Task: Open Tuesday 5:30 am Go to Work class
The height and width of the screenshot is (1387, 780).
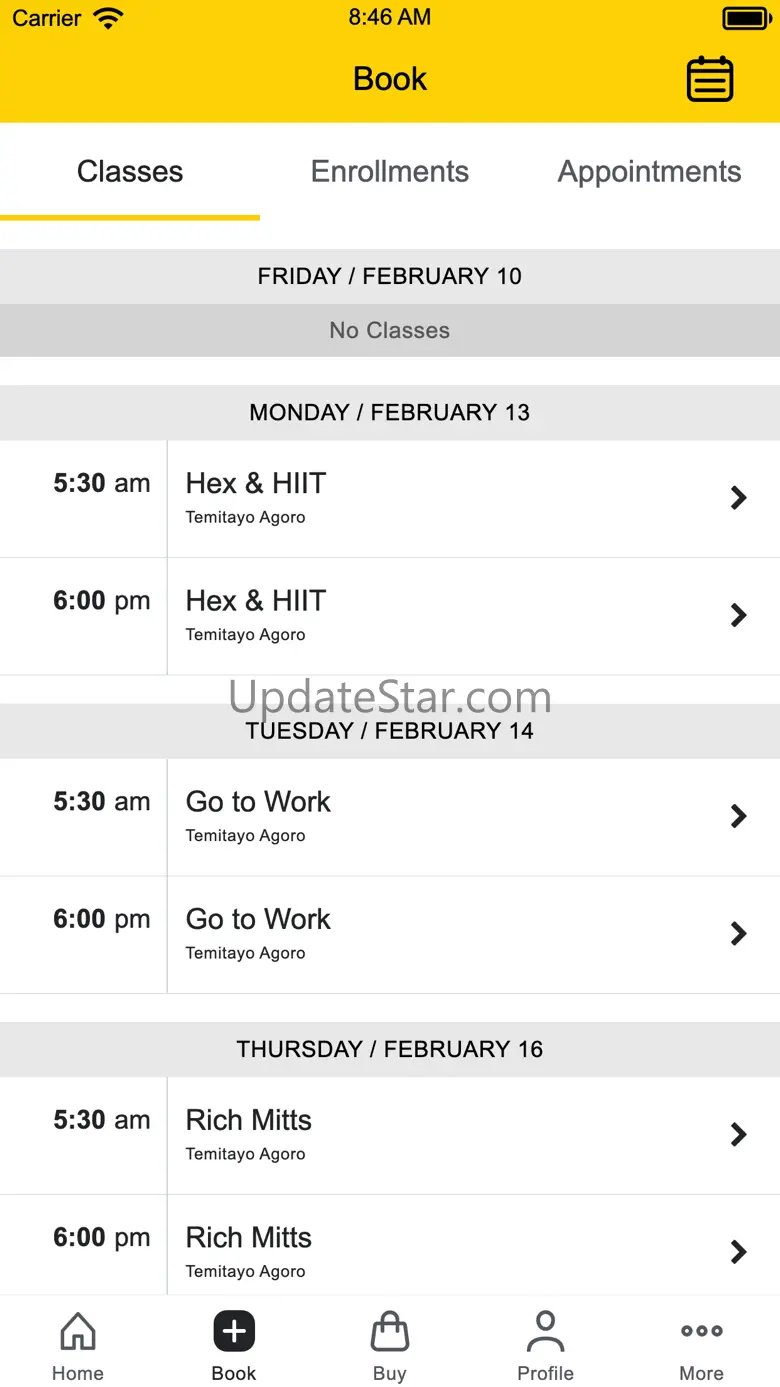Action: 390,817
